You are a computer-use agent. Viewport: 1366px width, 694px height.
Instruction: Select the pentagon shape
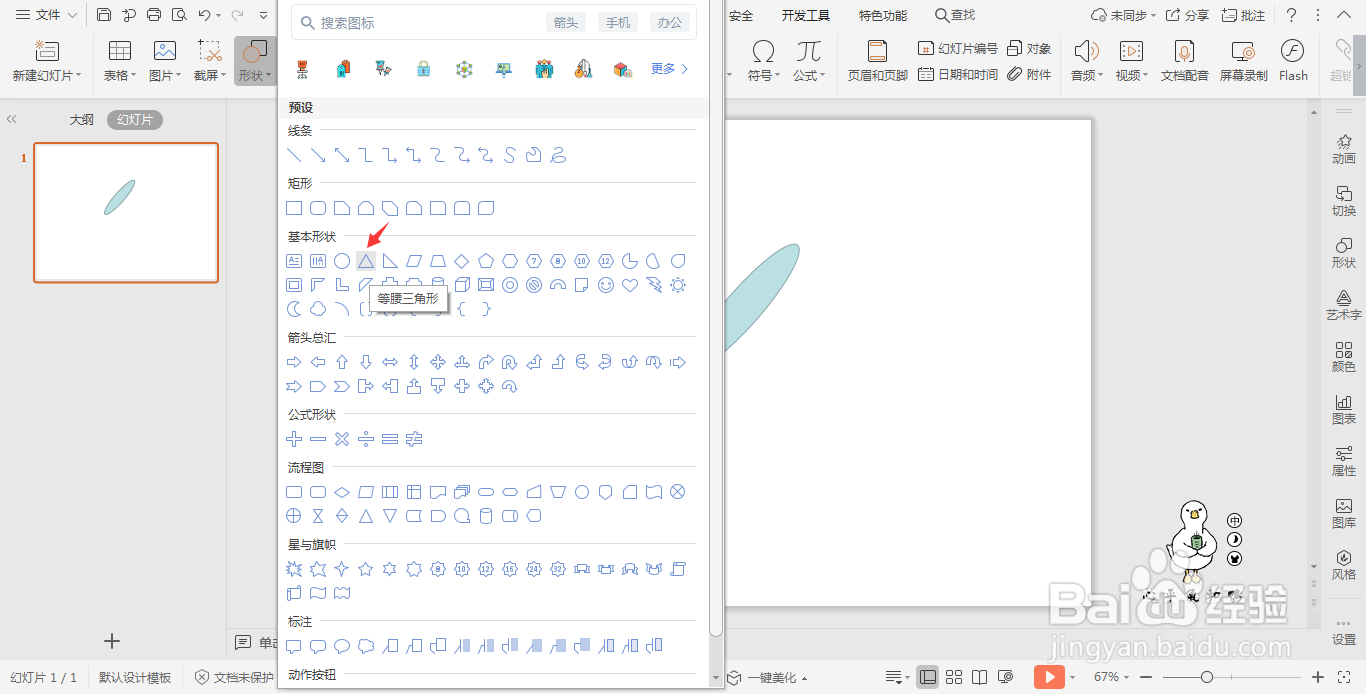pyautogui.click(x=486, y=261)
